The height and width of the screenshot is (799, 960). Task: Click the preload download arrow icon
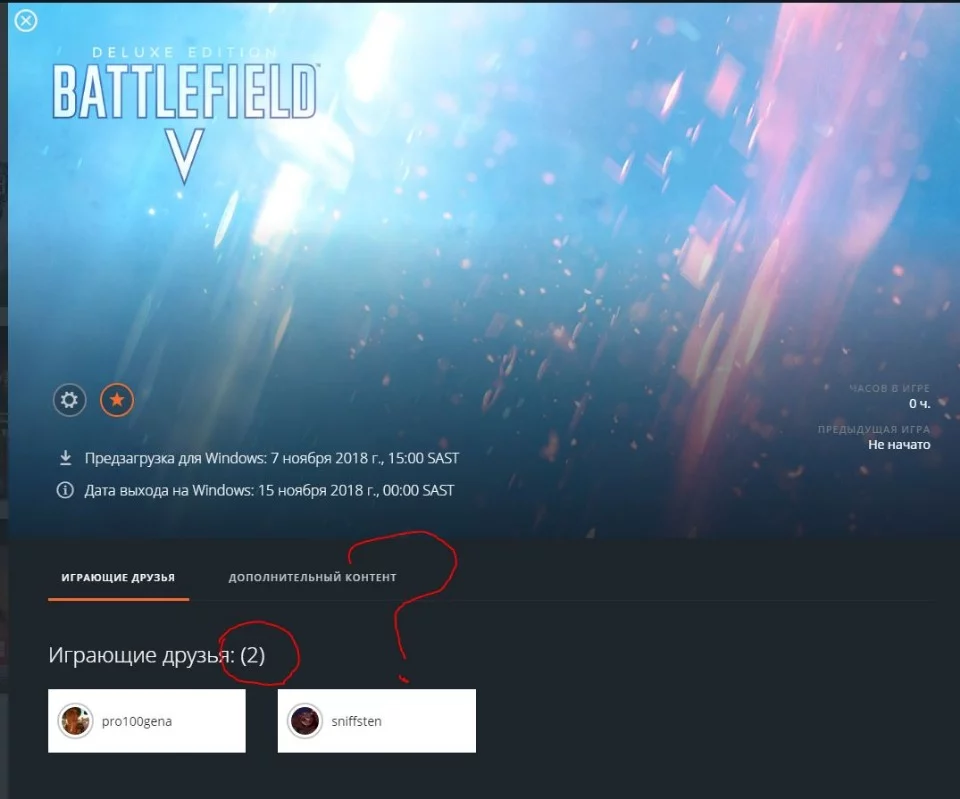coord(66,458)
